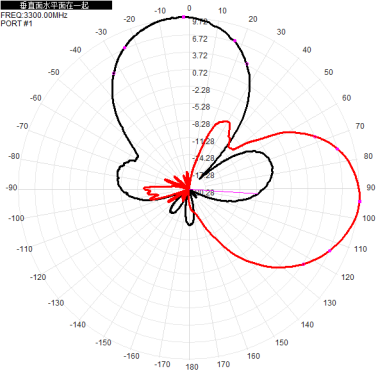Image resolution: width=378 pixels, height=378 pixels.
Task: Select the -90 degree axis label
Action: (x=11, y=188)
